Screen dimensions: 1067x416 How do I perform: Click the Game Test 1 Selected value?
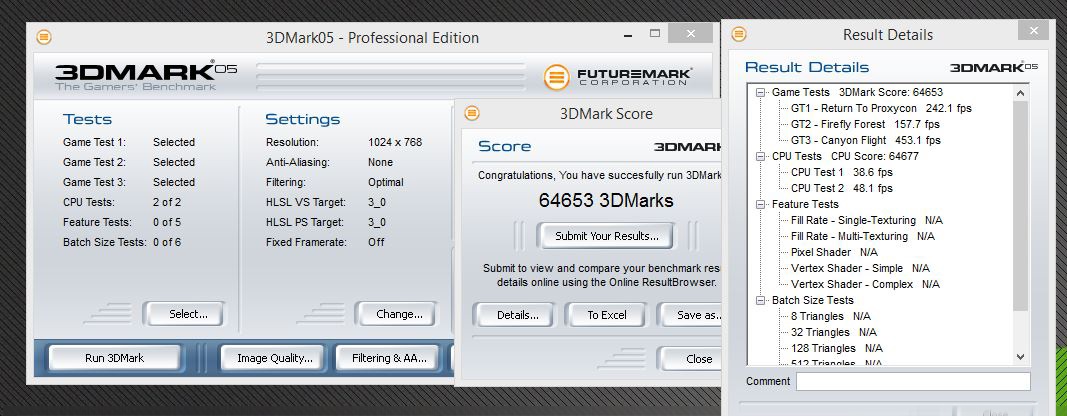coord(174,142)
